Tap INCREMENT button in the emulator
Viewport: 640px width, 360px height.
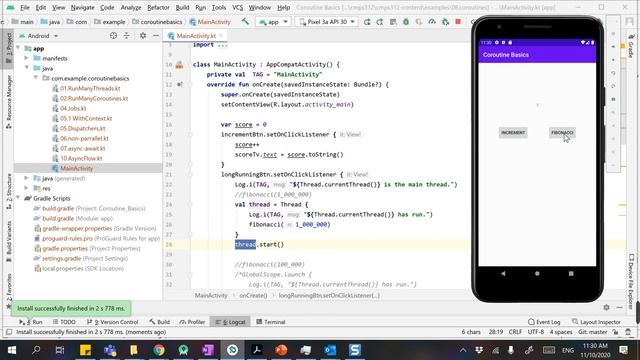point(513,133)
